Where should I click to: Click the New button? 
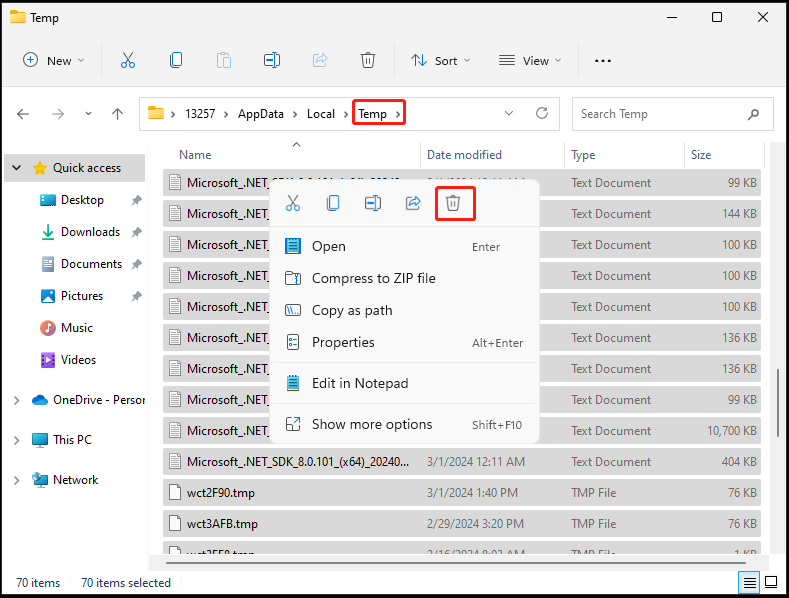(x=53, y=60)
